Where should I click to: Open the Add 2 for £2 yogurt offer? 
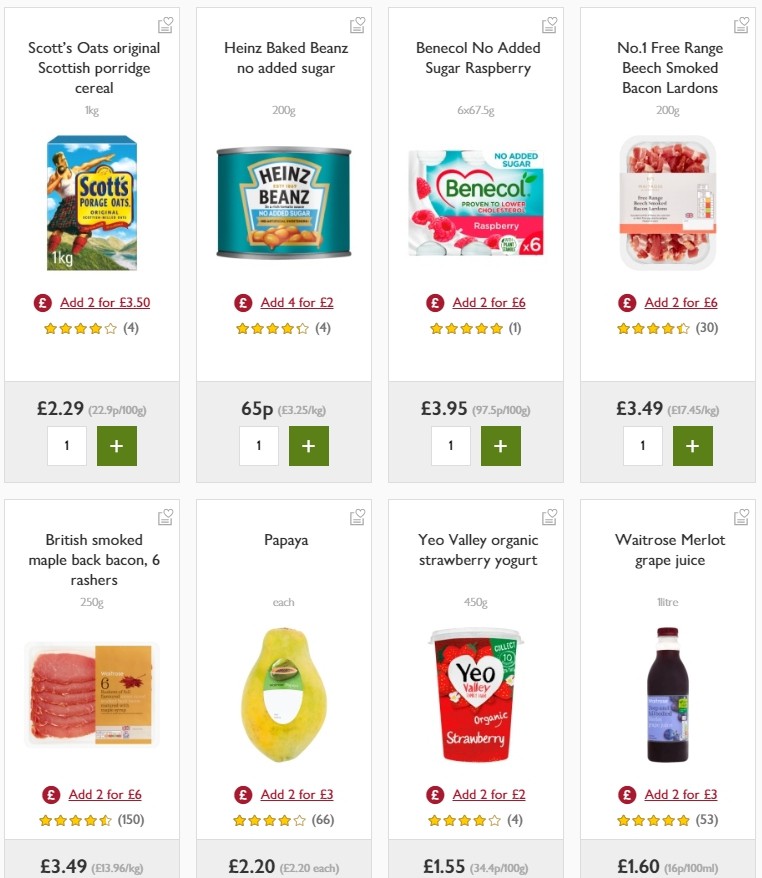(490, 794)
